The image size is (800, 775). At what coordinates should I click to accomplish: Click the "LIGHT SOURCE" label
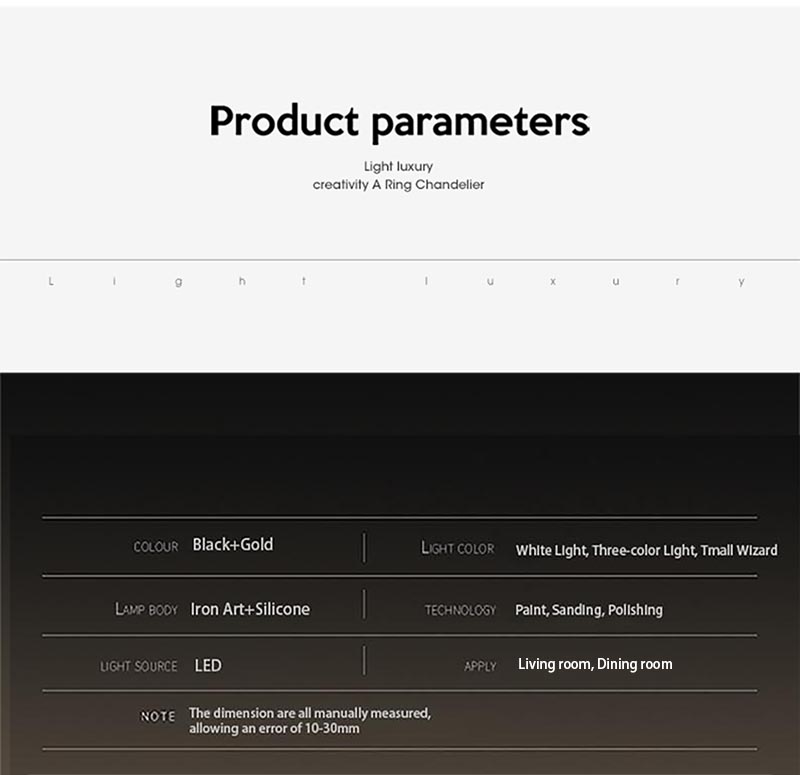(139, 666)
